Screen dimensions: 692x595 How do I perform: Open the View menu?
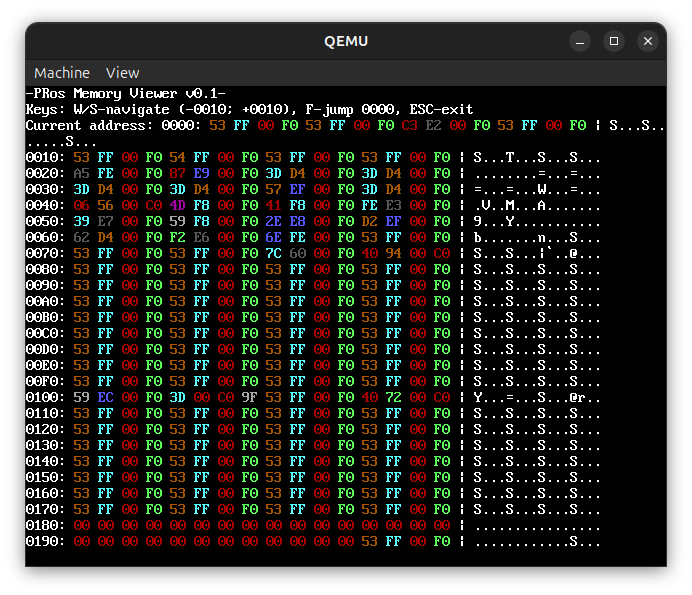click(x=122, y=73)
